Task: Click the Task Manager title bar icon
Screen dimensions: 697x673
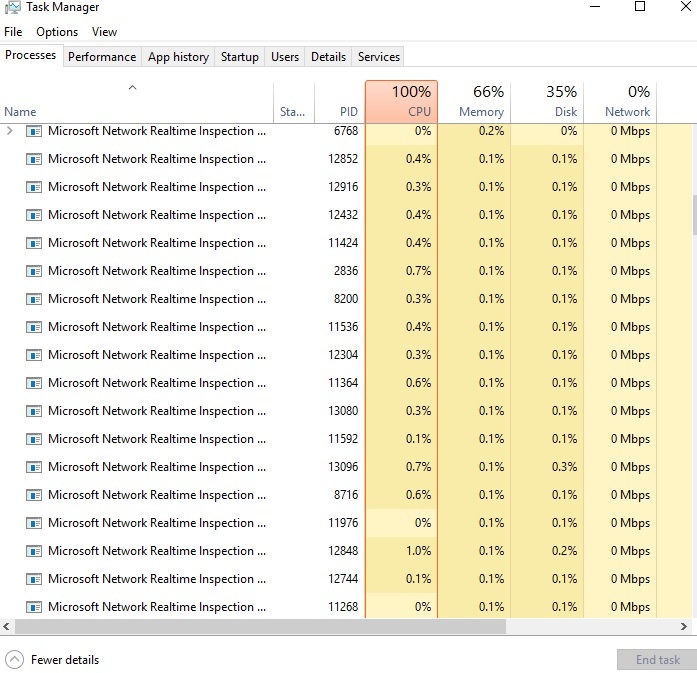Action: point(12,7)
